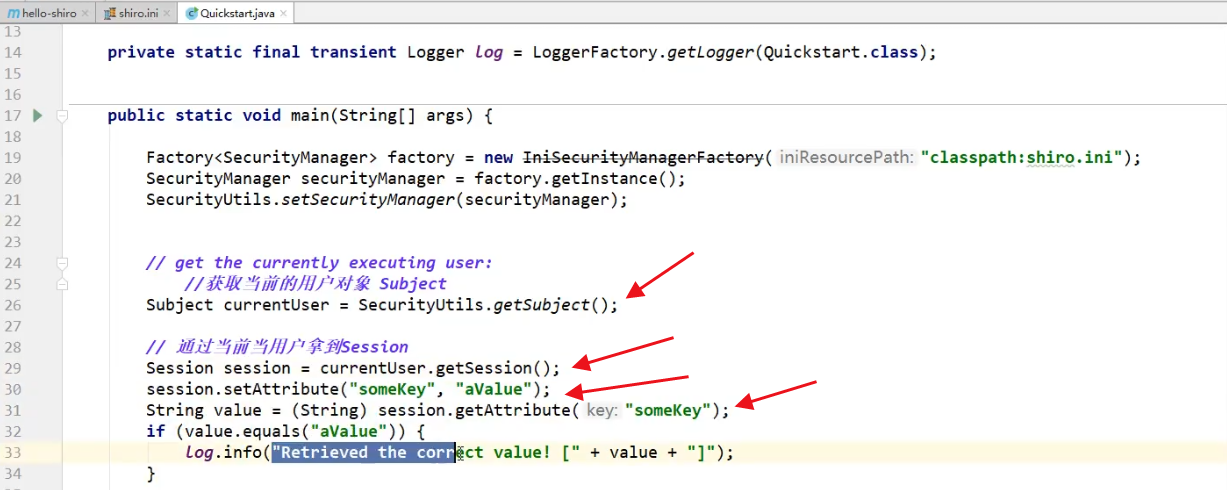Viewport: 1227px width, 490px height.
Task: Click line number 26 in the gutter
Action: coord(13,305)
